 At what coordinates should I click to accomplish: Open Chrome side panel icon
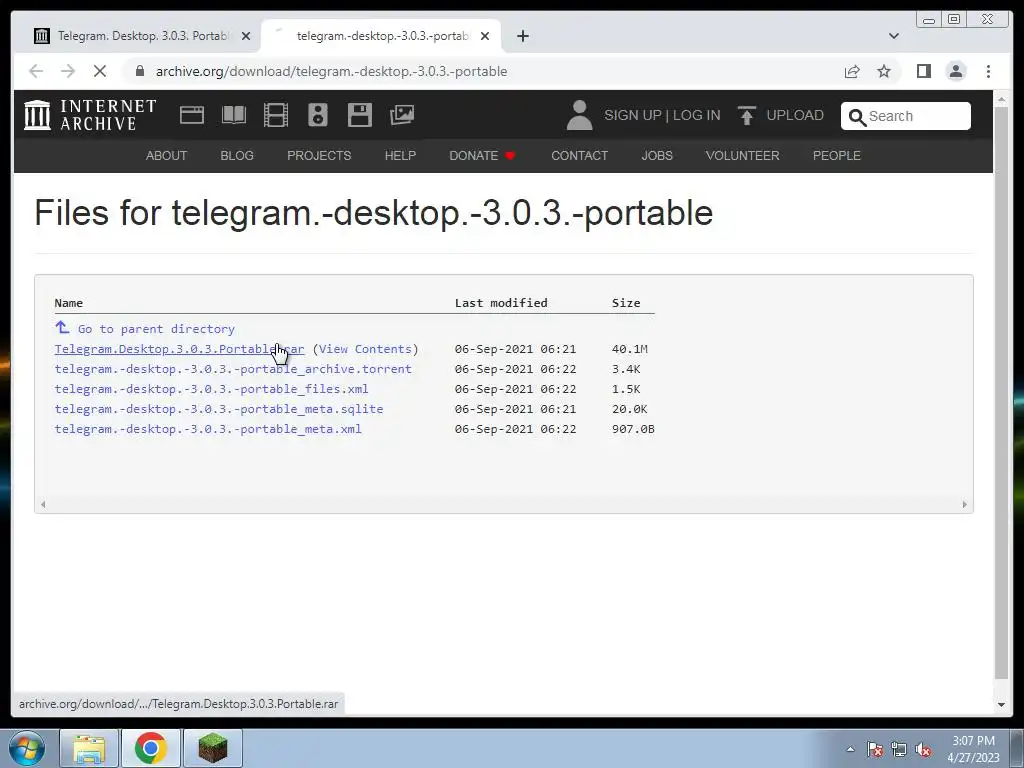tap(923, 71)
